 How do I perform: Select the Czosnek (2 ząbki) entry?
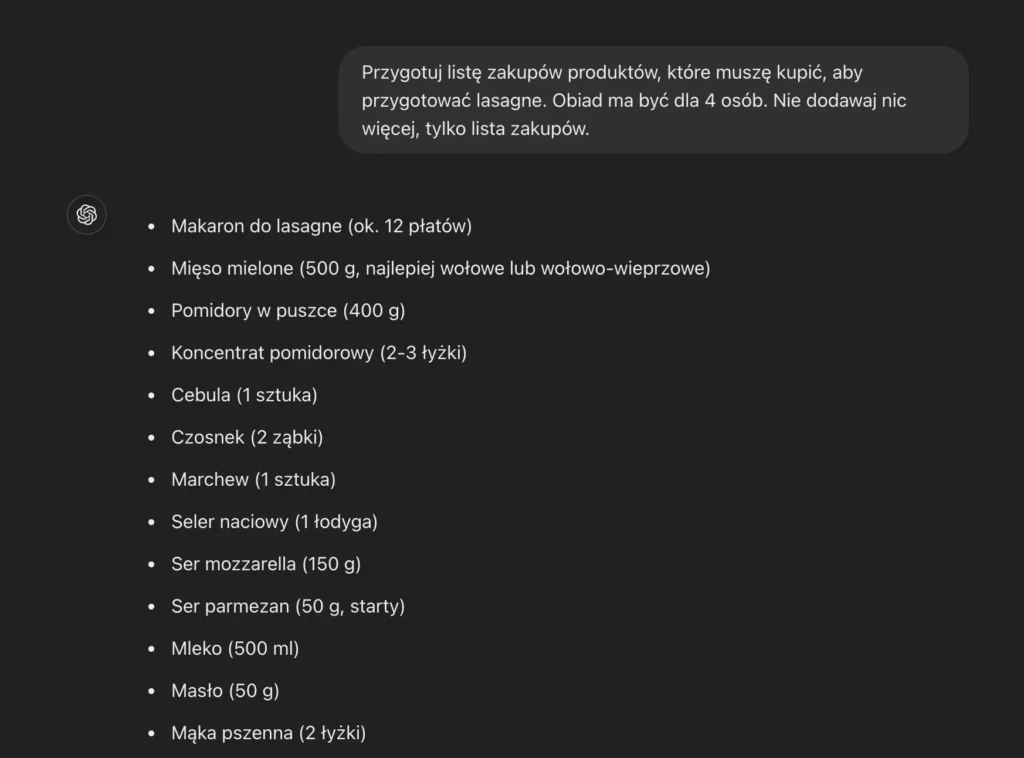point(247,437)
